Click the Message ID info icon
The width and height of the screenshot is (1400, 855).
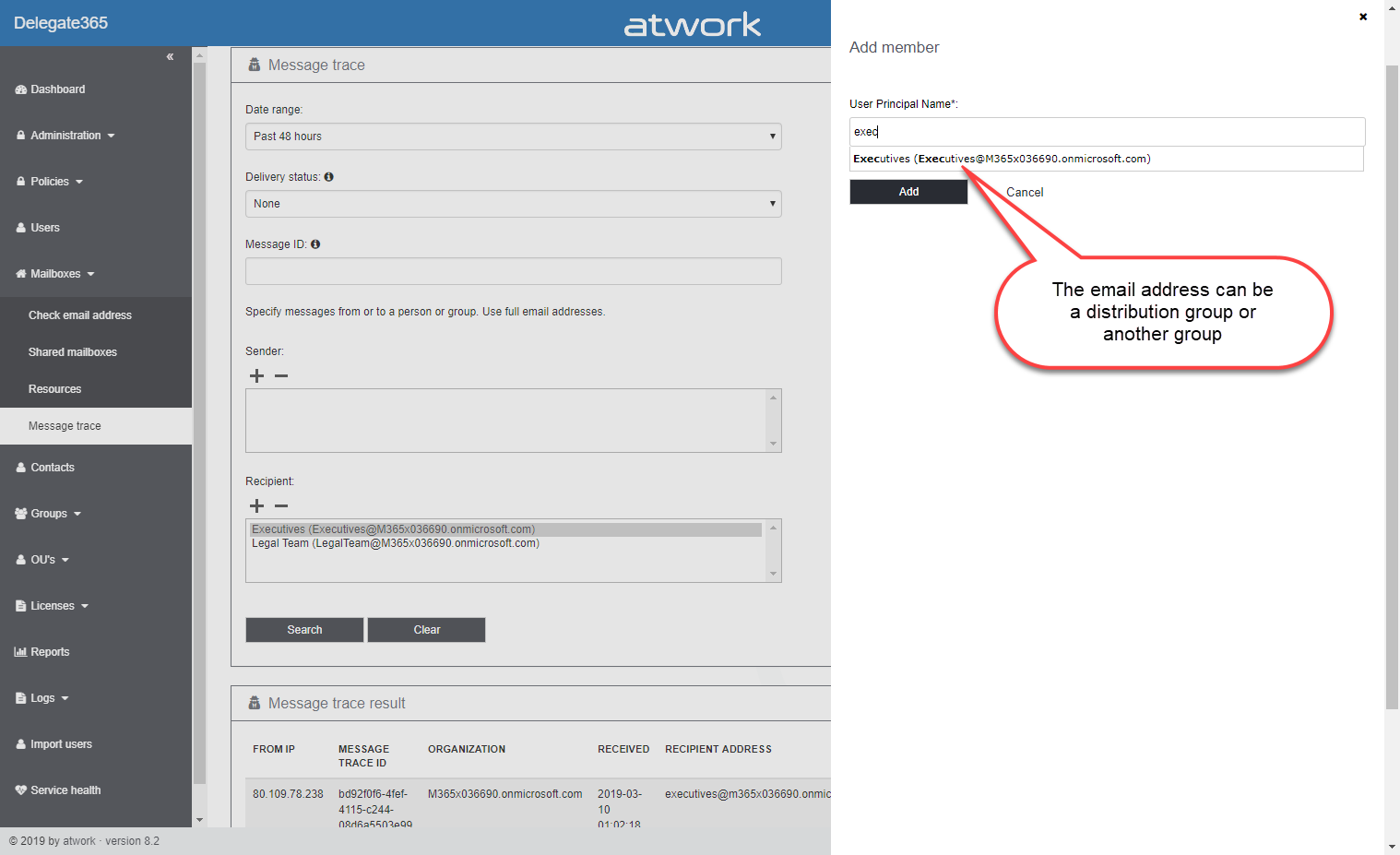pyautogui.click(x=315, y=244)
